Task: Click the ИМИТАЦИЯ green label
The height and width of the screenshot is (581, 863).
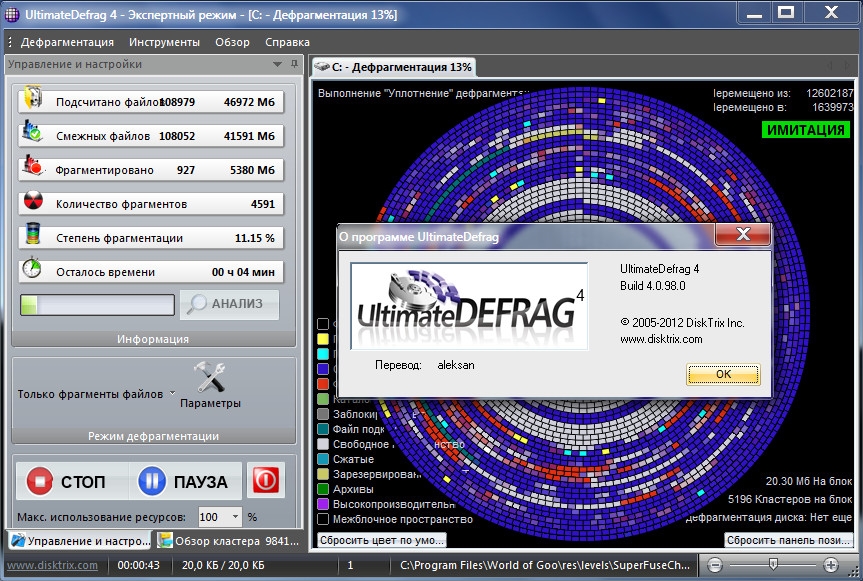Action: point(806,130)
